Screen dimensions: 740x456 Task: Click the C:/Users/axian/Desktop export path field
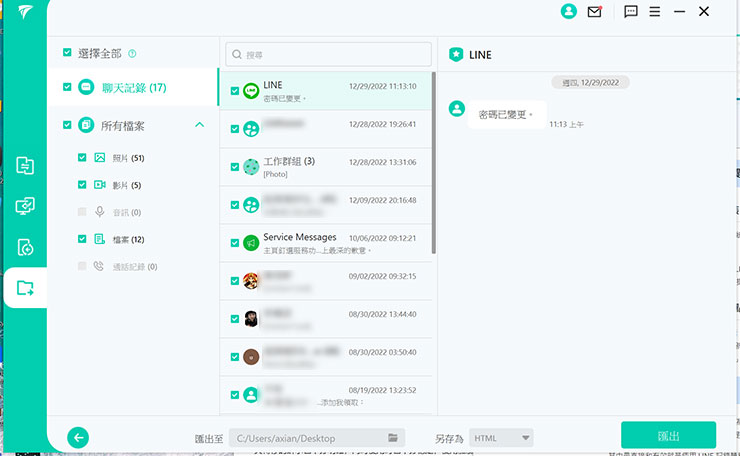coord(317,438)
